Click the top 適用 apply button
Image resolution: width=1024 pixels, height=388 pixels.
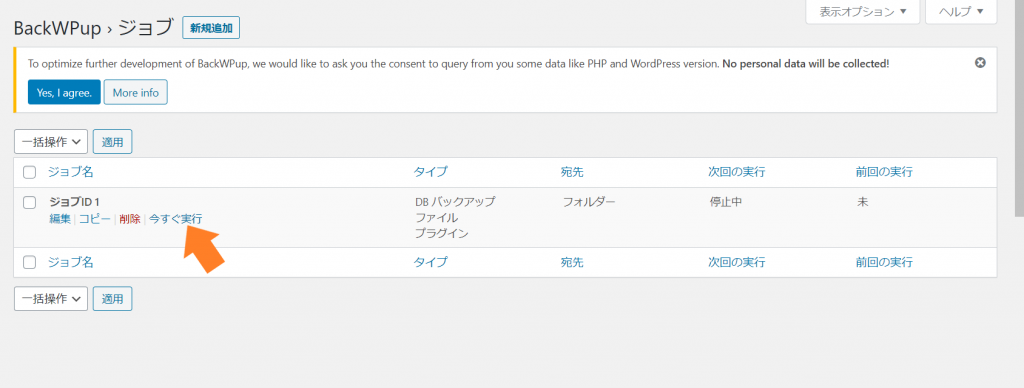pos(112,142)
